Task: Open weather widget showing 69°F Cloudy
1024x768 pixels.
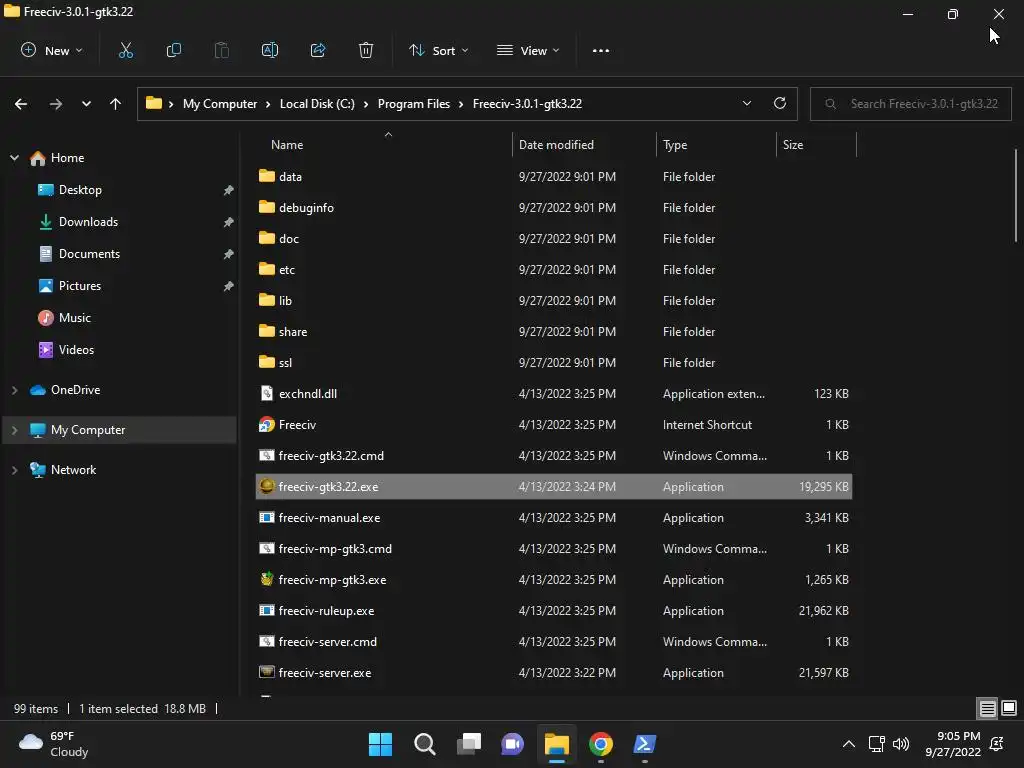Action: coord(54,744)
